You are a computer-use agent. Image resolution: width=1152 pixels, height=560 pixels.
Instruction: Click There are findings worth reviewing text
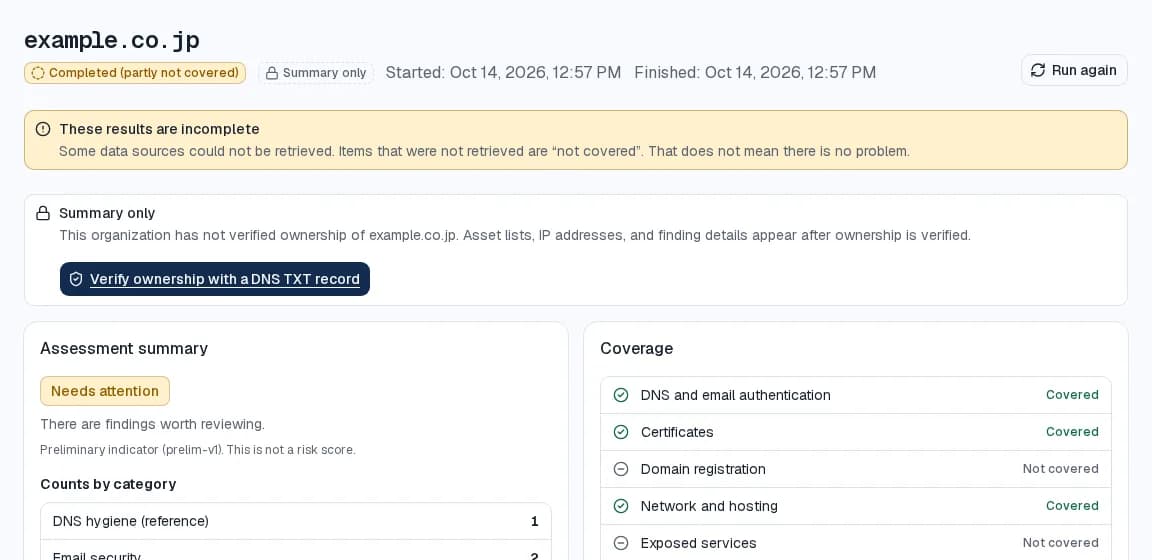click(153, 424)
